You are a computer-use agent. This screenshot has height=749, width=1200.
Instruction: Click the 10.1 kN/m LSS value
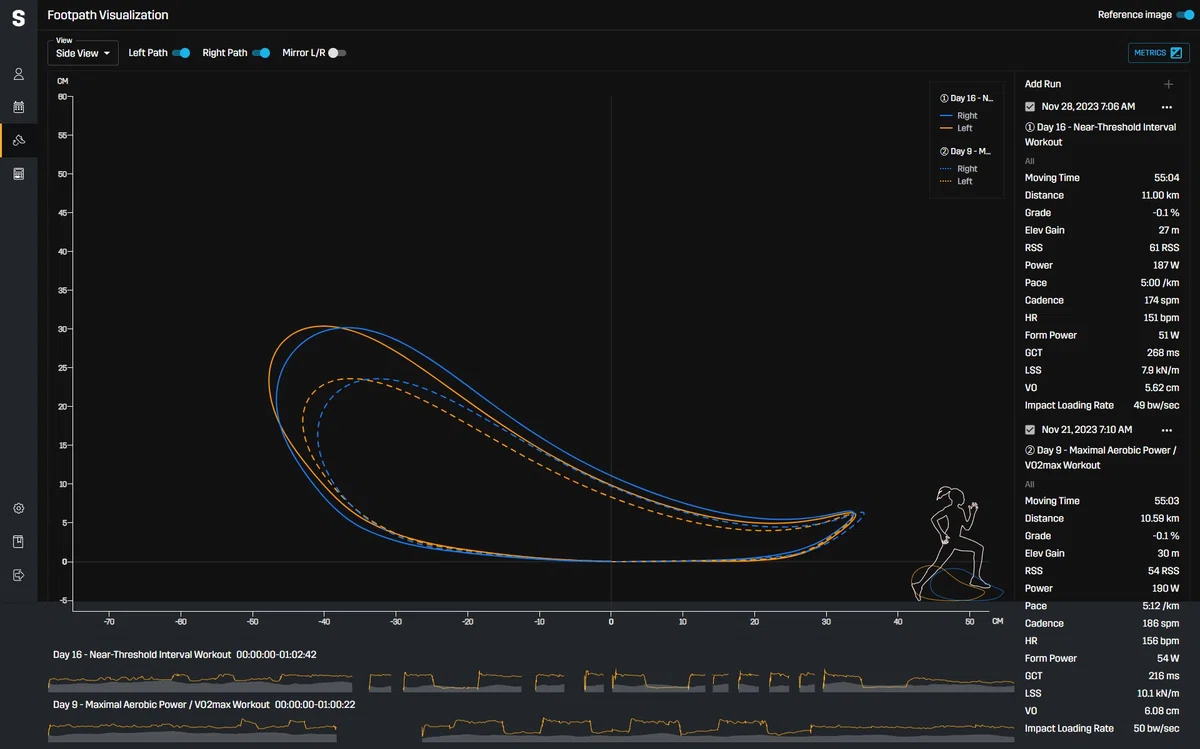click(1160, 693)
